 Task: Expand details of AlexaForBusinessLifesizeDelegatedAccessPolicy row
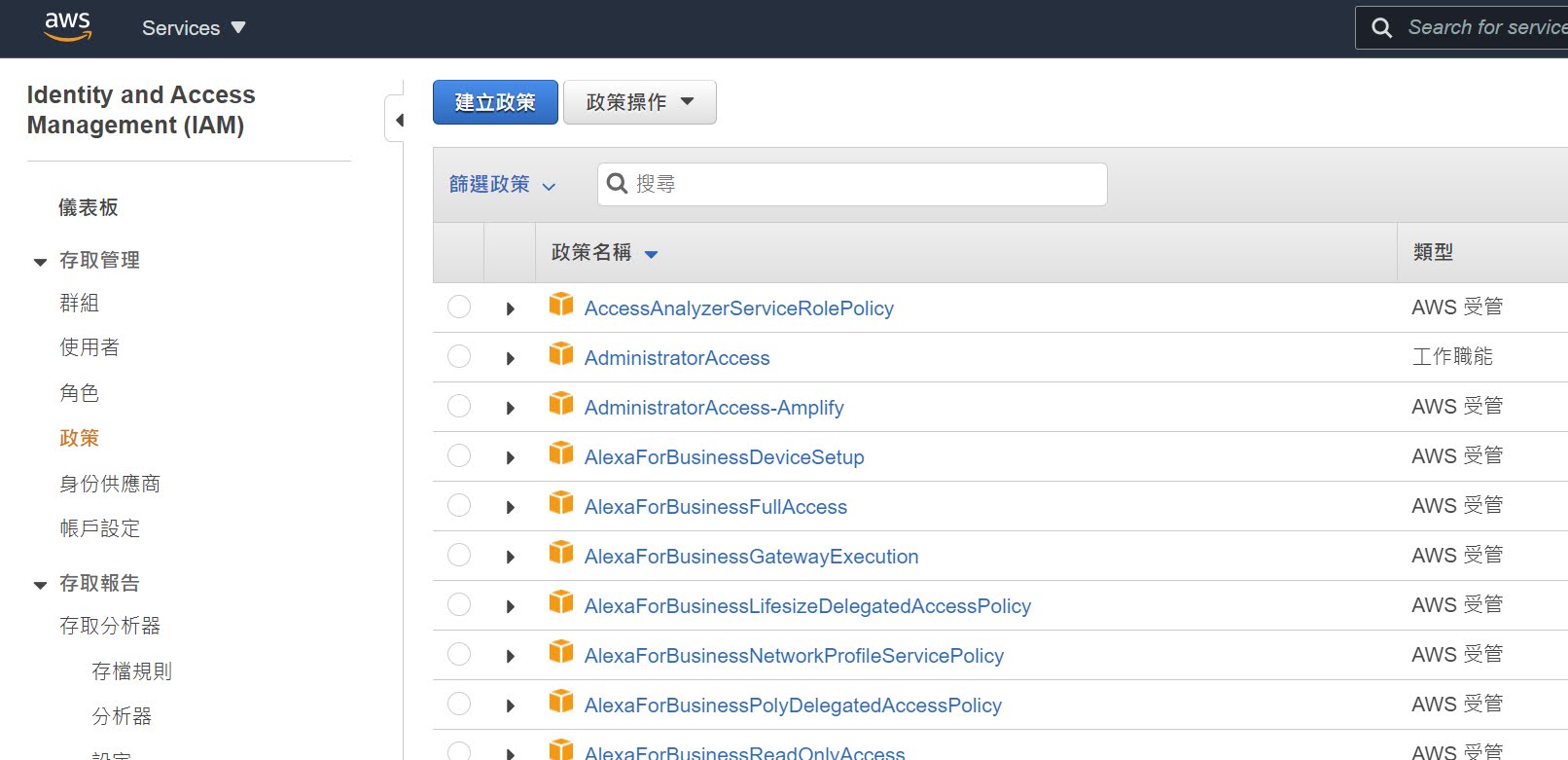tap(511, 606)
